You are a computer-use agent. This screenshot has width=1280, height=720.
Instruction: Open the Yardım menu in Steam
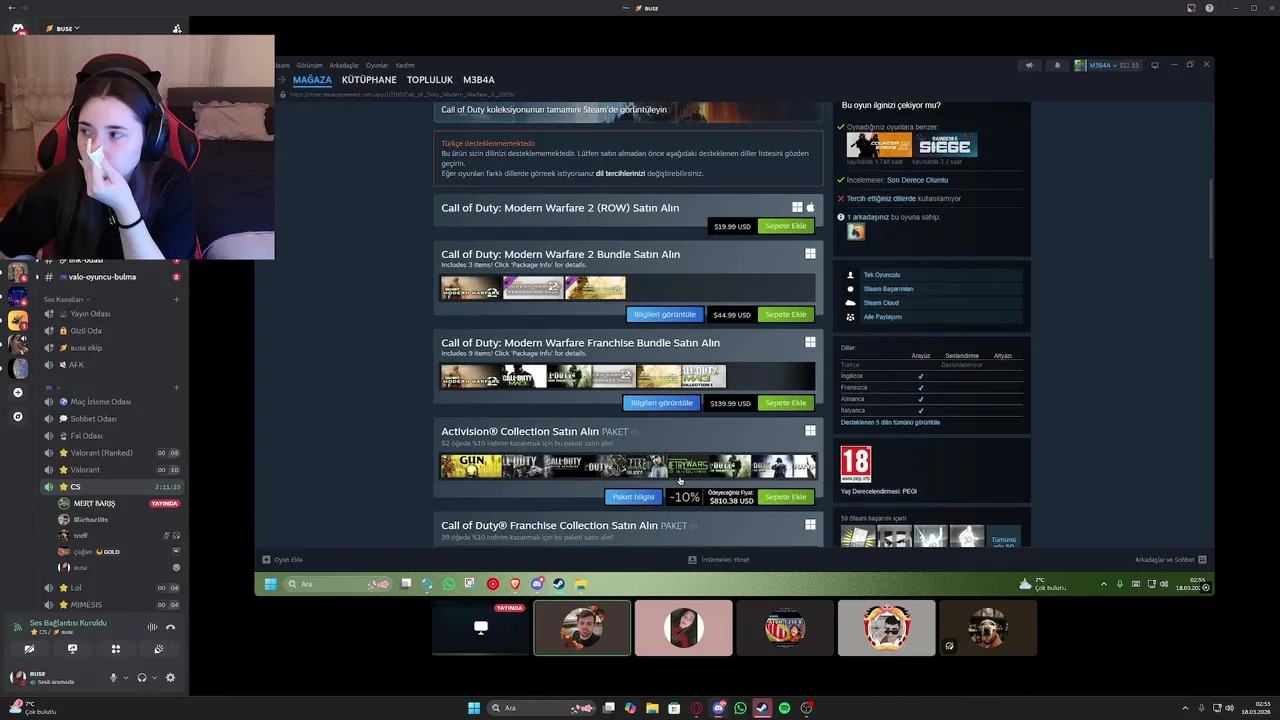coord(404,65)
